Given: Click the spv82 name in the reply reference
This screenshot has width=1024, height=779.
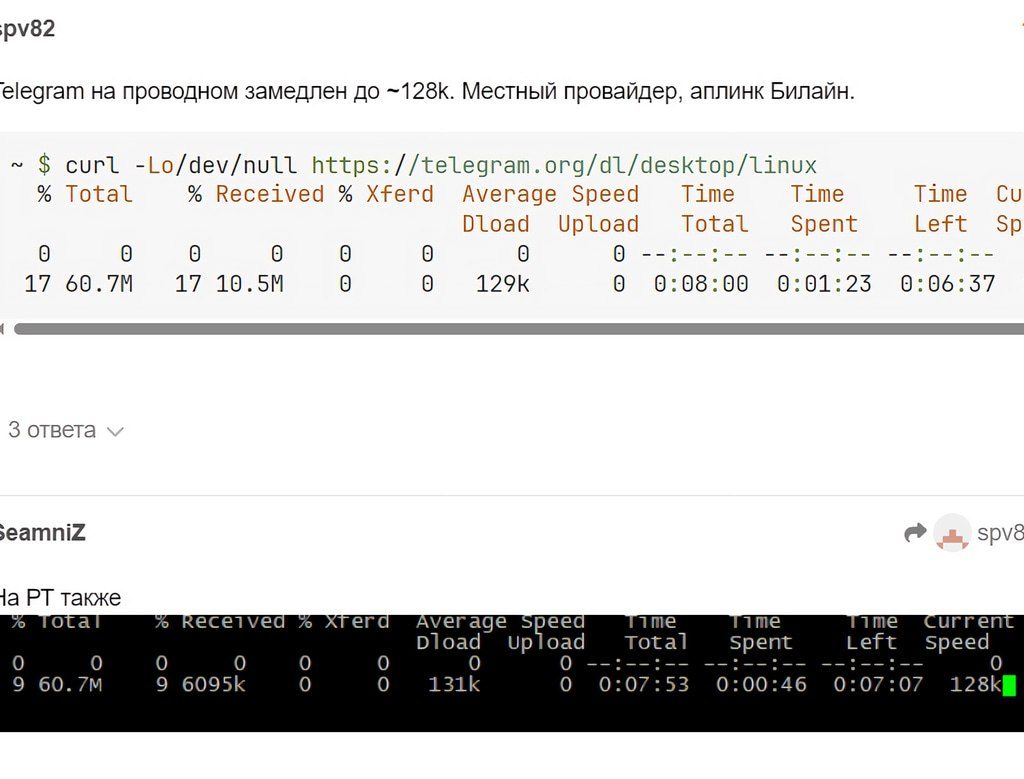Looking at the screenshot, I should click(999, 534).
